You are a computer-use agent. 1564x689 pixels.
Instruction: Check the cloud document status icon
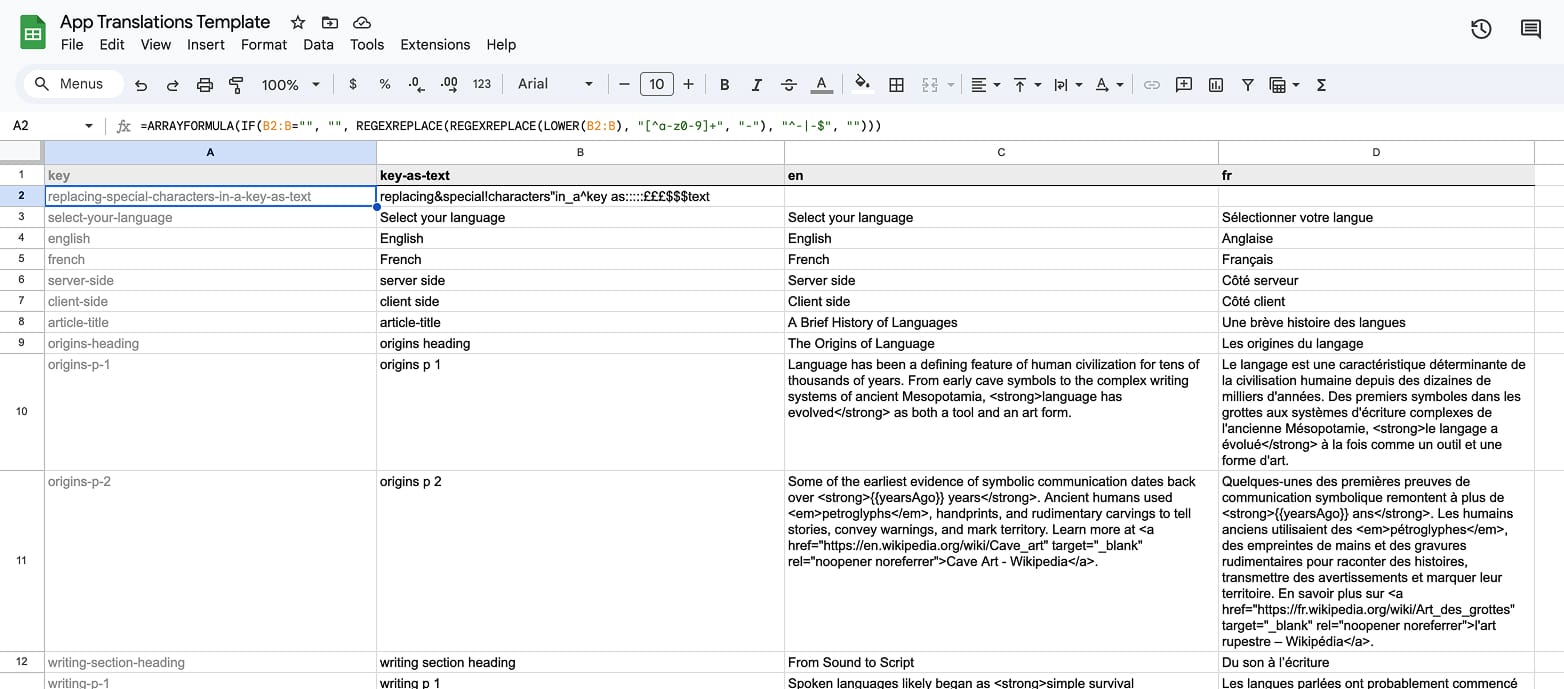[x=362, y=22]
